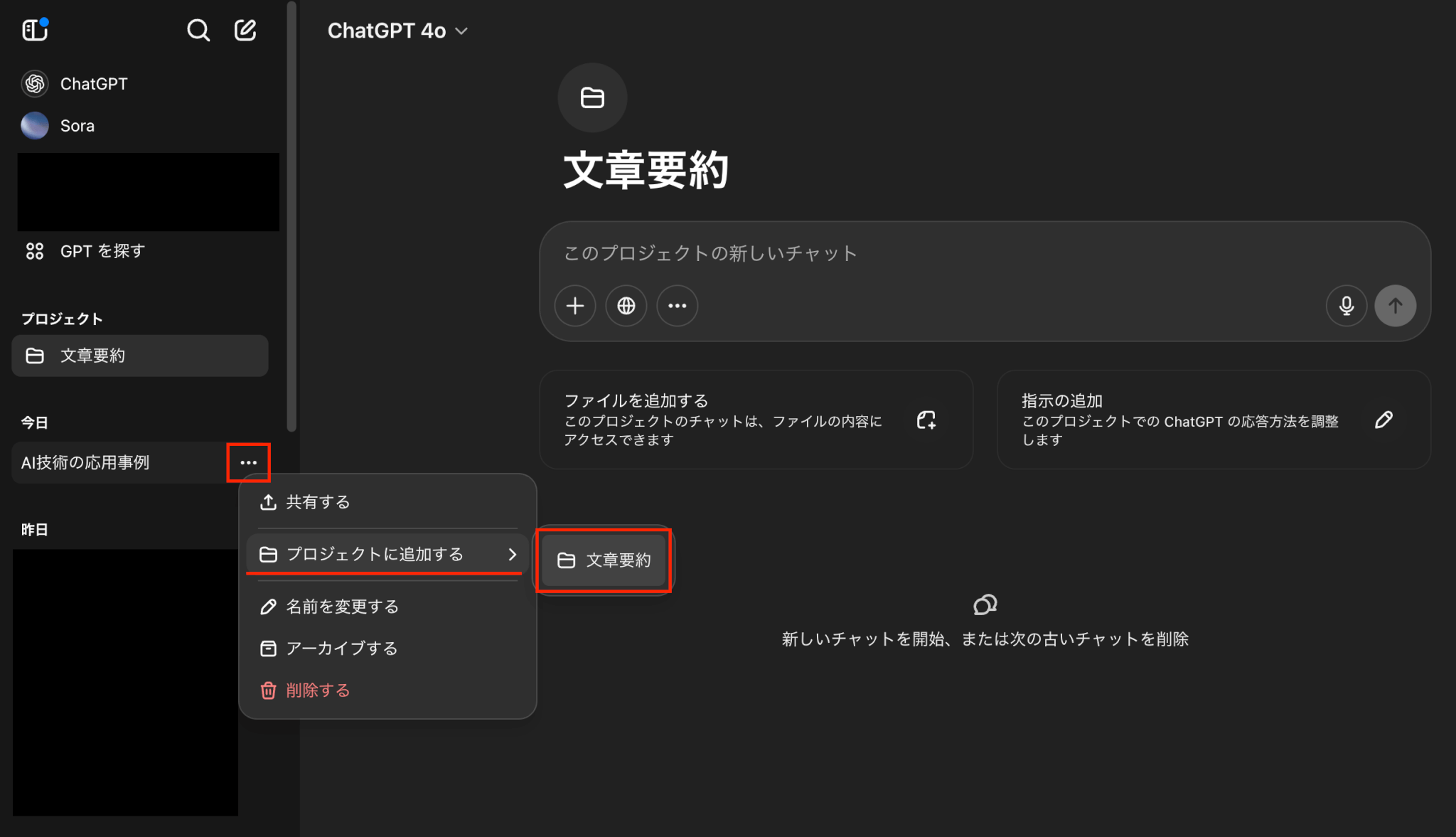Click the プロジェクト section header

tap(62, 319)
